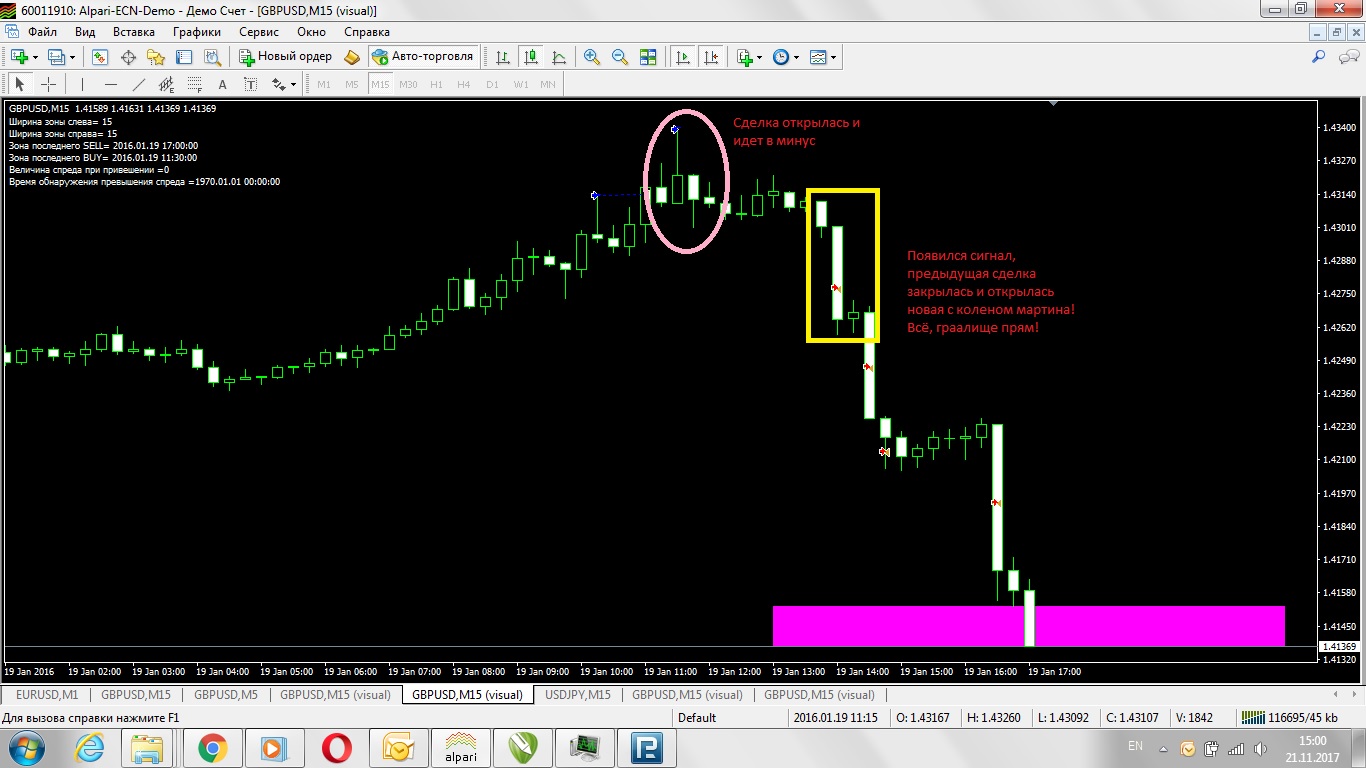1366x768 pixels.
Task: Expand the indicators dropdown arrow
Action: click(x=759, y=57)
